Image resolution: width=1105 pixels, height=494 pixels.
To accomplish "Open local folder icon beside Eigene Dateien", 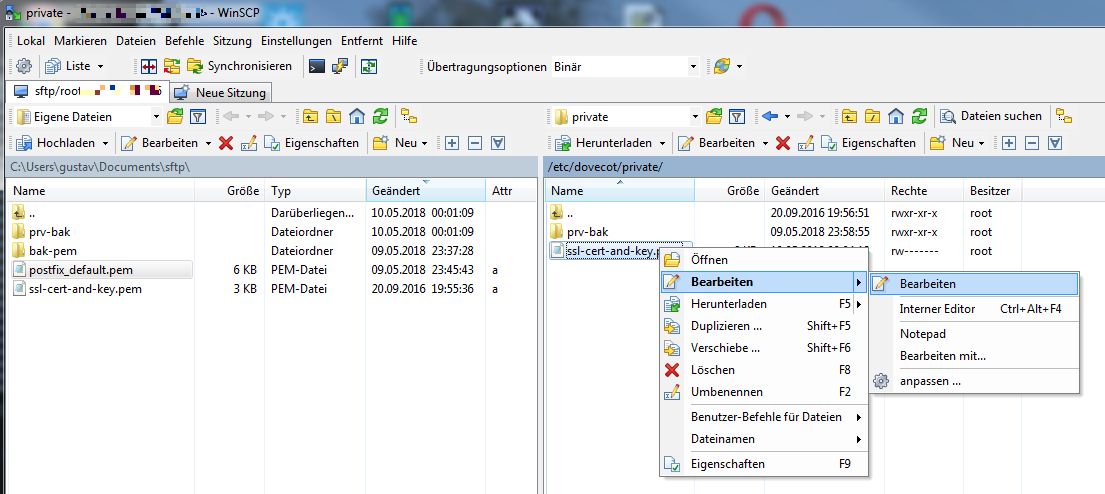I will [175, 116].
